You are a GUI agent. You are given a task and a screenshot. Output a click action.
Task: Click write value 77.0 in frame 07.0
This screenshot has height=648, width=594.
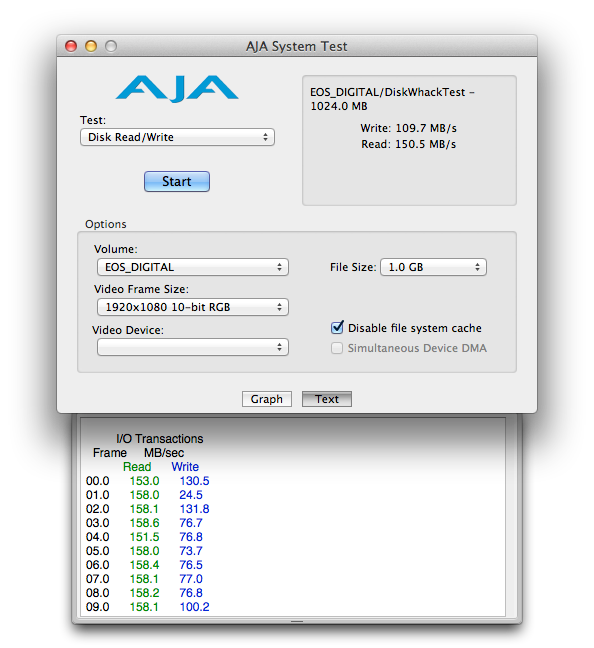pos(191,579)
